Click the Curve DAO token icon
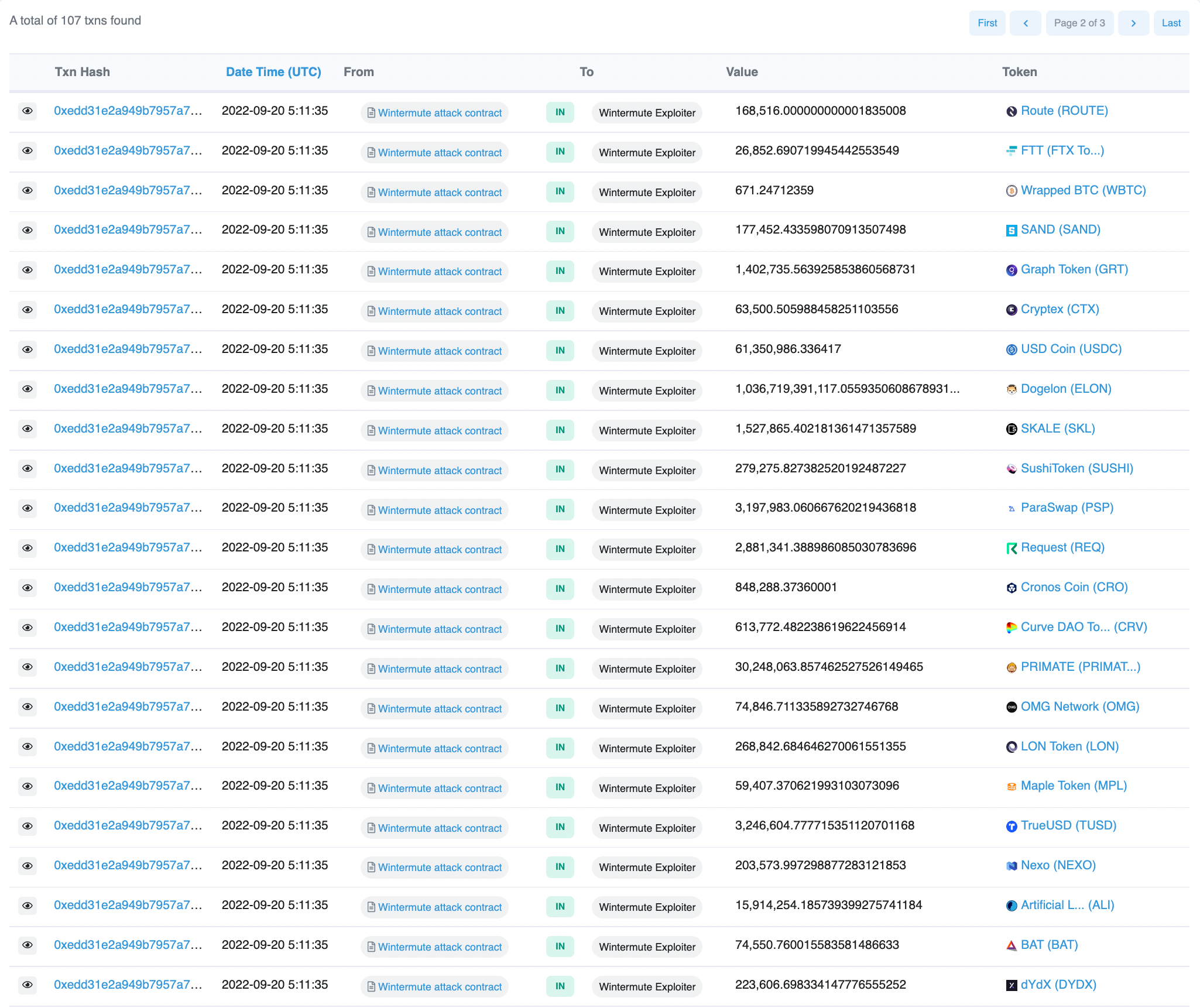The width and height of the screenshot is (1200, 1008). coord(1011,628)
